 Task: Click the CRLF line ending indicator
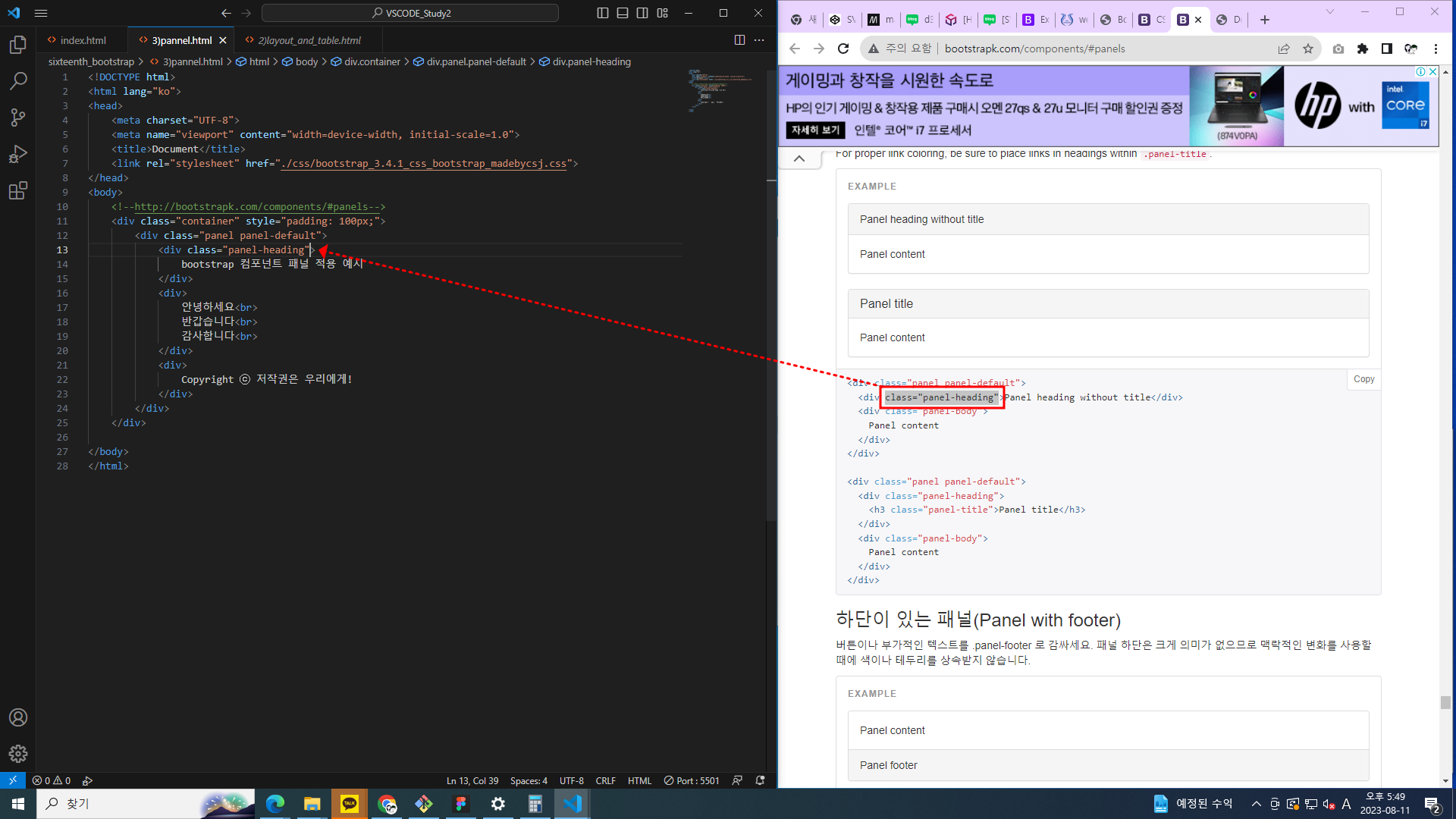(x=605, y=780)
